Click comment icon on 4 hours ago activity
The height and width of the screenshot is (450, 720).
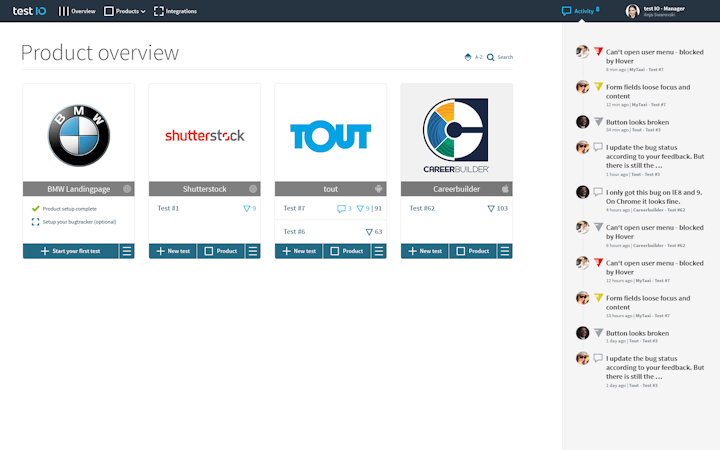(x=598, y=191)
